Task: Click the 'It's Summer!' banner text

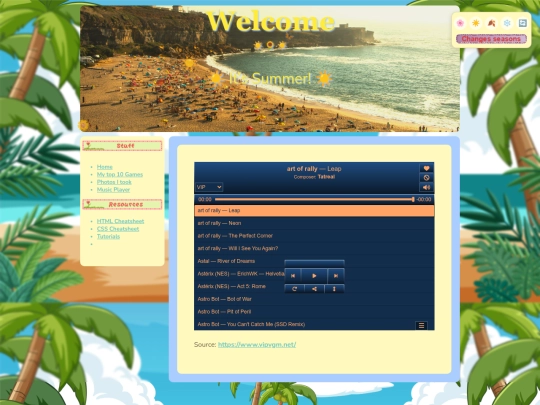Action: (x=270, y=79)
